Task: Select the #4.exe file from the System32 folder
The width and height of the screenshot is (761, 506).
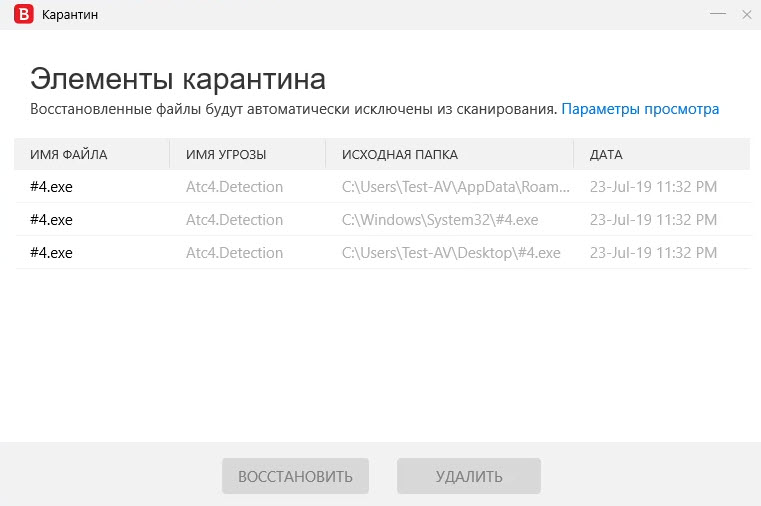Action: [x=51, y=220]
